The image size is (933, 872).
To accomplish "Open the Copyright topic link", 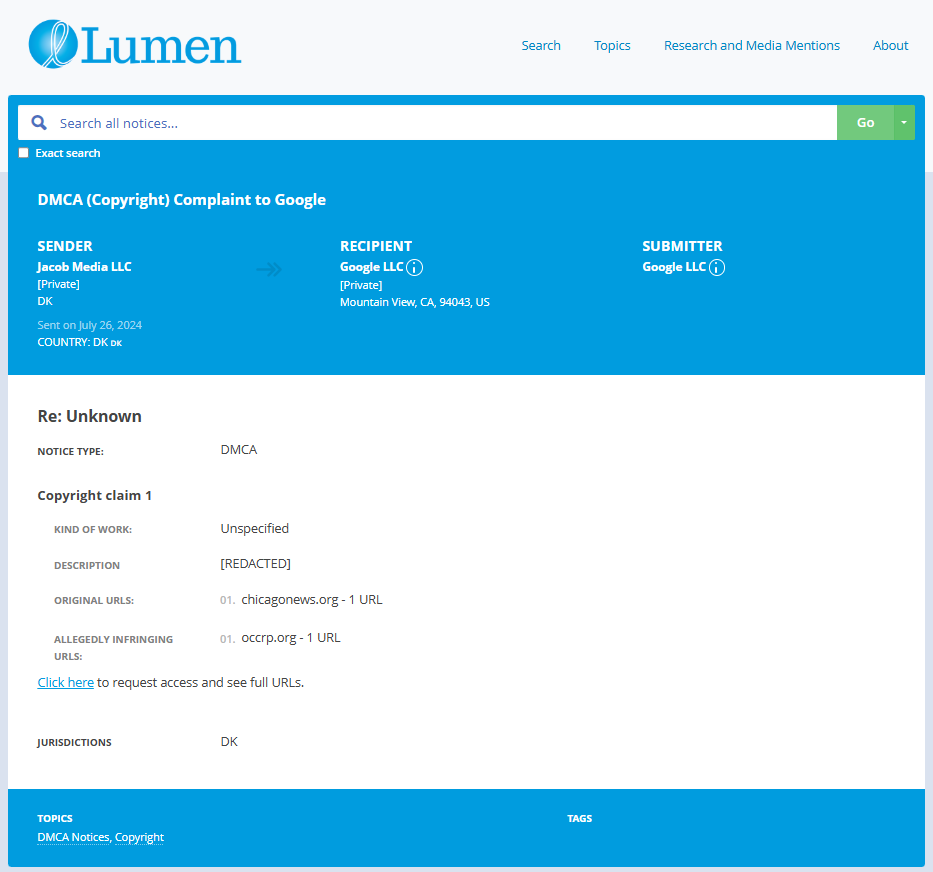I will coord(139,837).
